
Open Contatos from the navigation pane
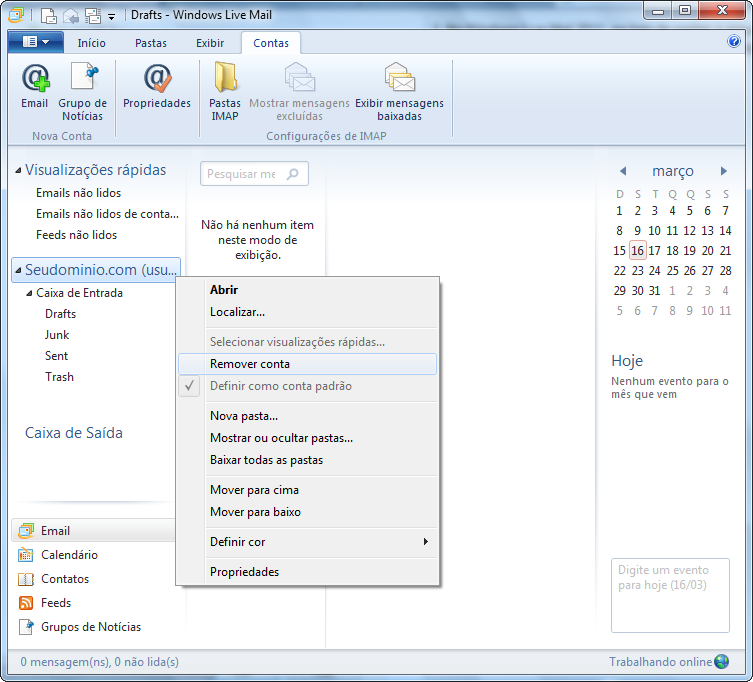(65, 579)
